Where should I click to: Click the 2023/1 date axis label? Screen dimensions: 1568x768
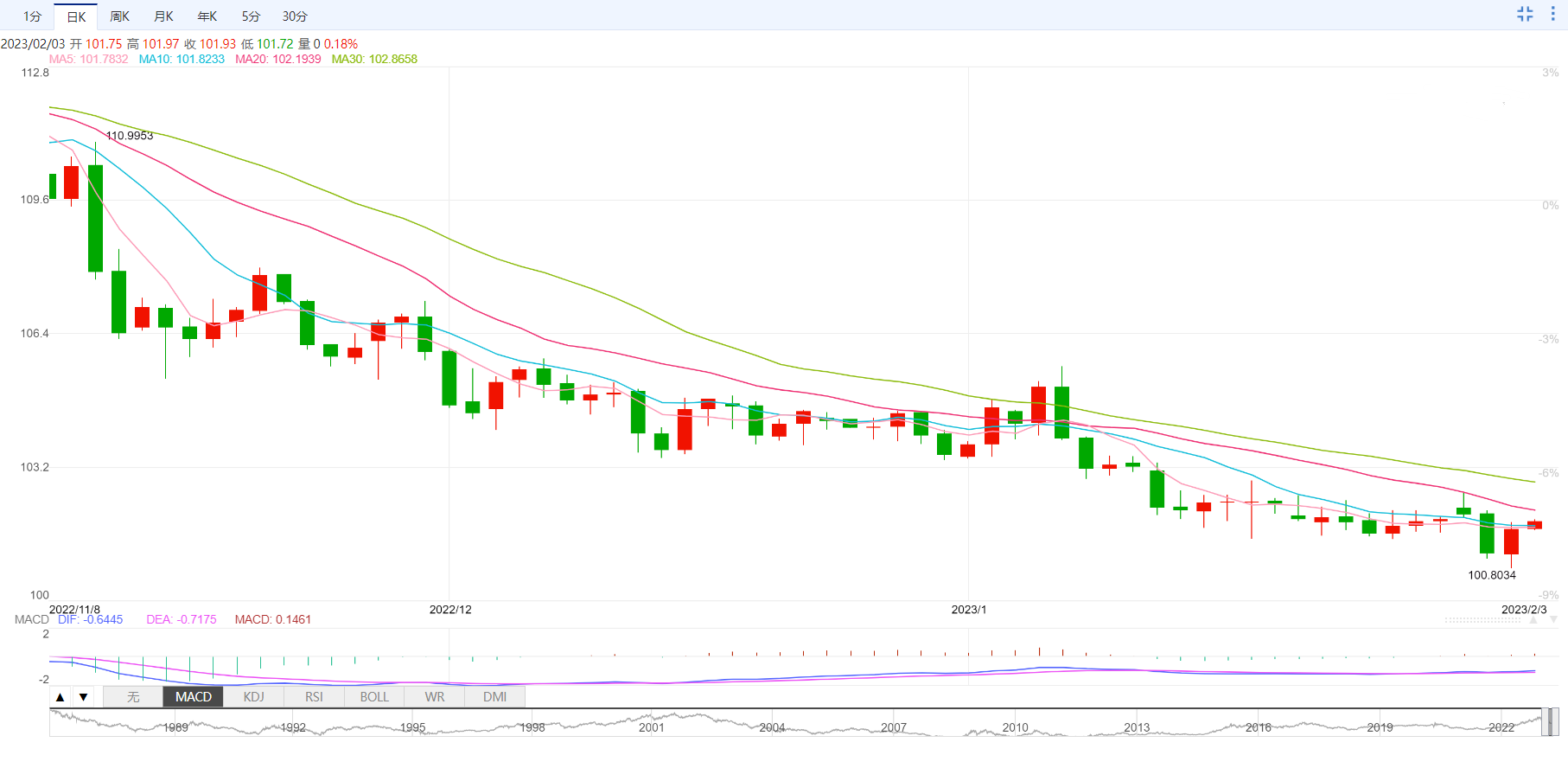969,610
